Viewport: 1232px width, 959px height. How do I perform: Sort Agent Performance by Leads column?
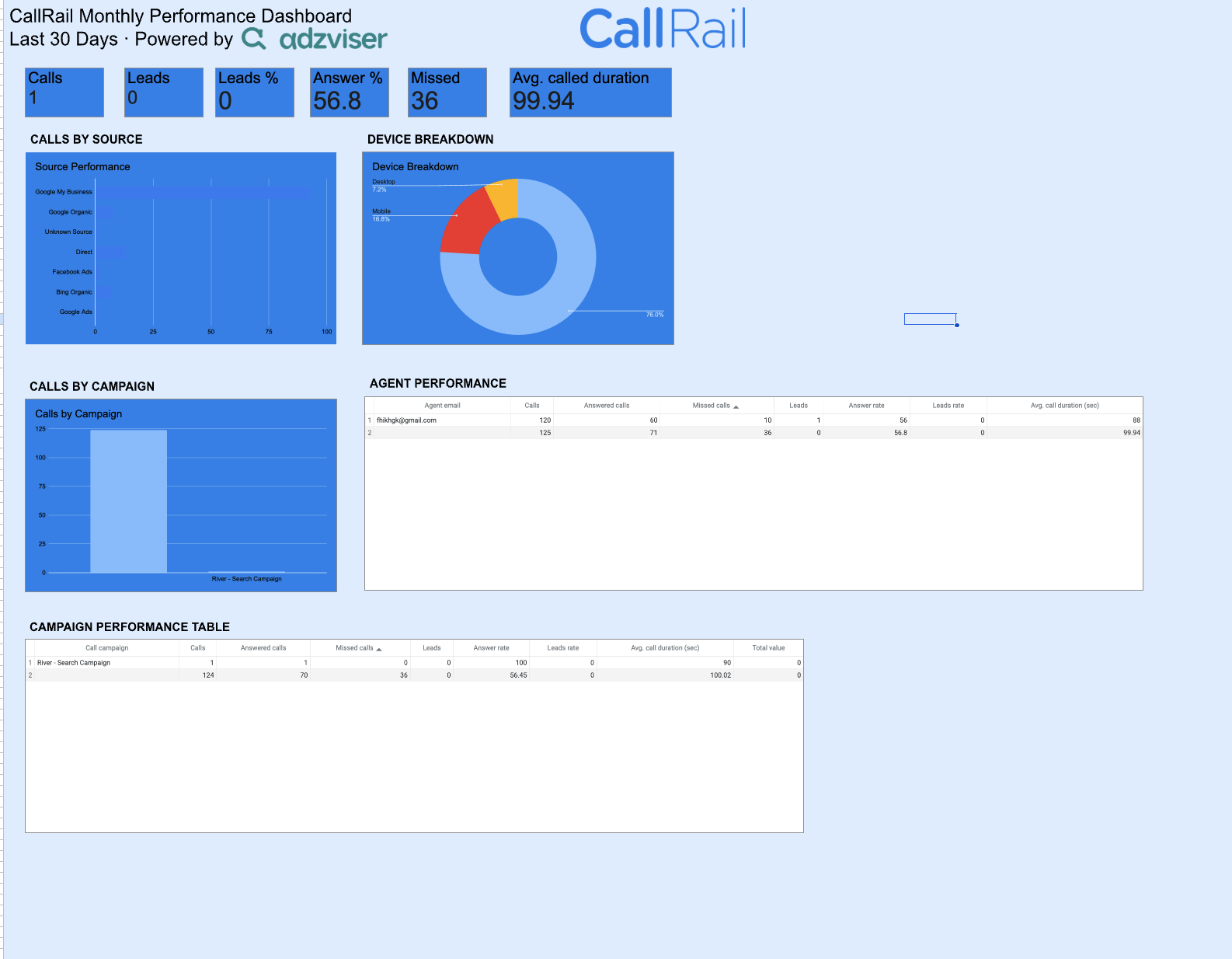(799, 406)
